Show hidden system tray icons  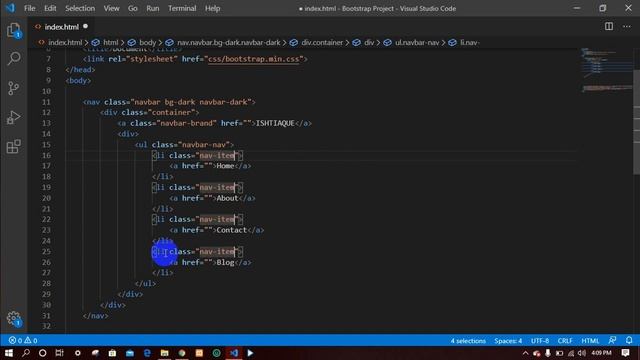[x=525, y=353]
